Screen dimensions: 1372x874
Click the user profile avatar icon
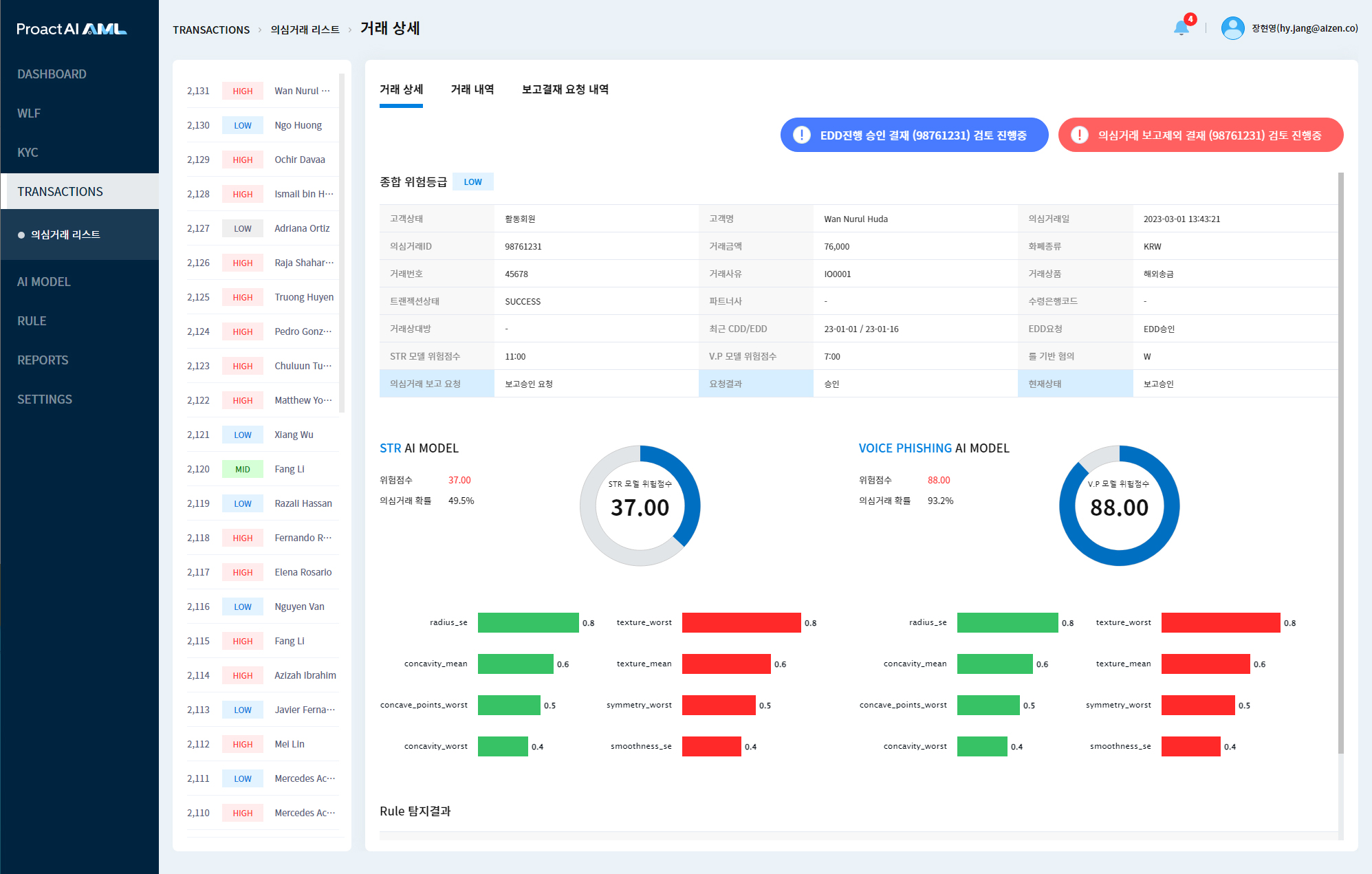[x=1232, y=28]
